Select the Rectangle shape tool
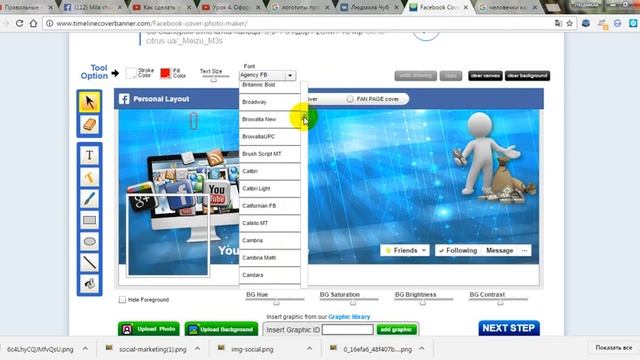This screenshot has height=360, width=640. point(89,220)
